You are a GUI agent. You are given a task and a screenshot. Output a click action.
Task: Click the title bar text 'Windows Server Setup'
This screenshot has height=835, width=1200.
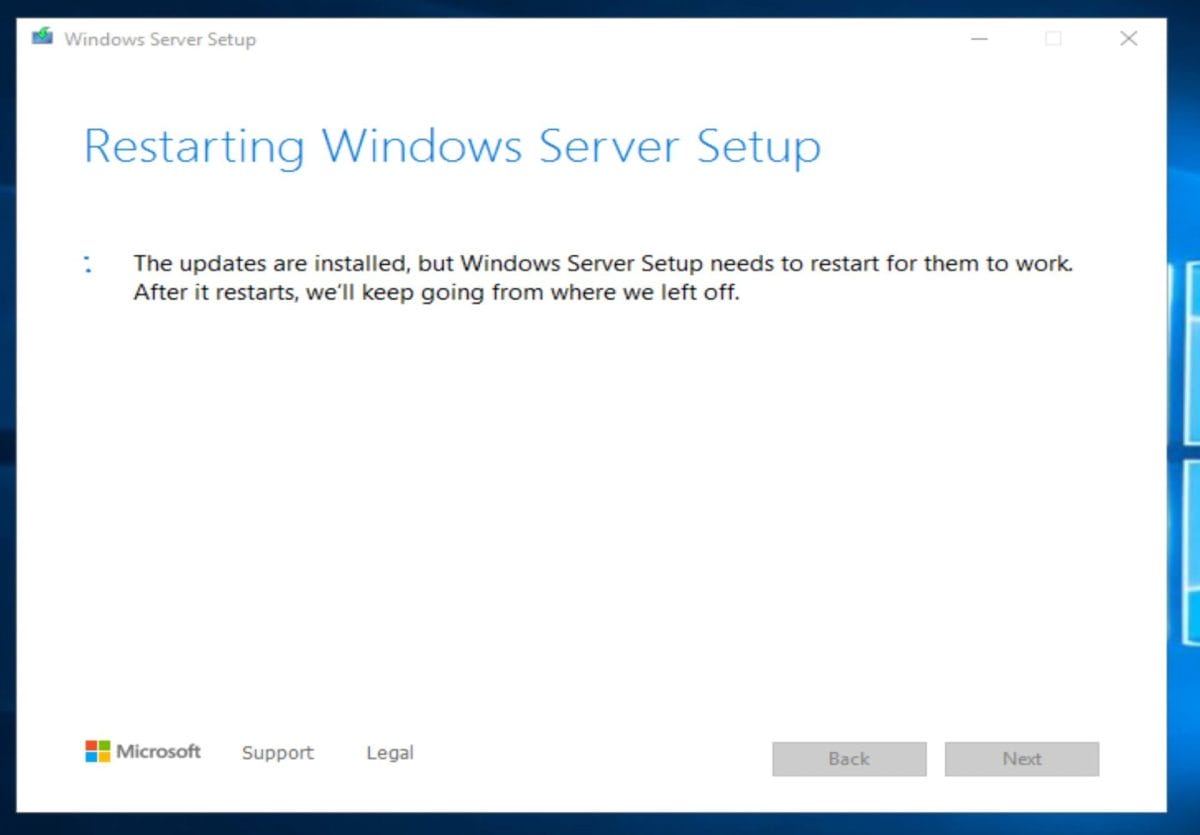160,40
